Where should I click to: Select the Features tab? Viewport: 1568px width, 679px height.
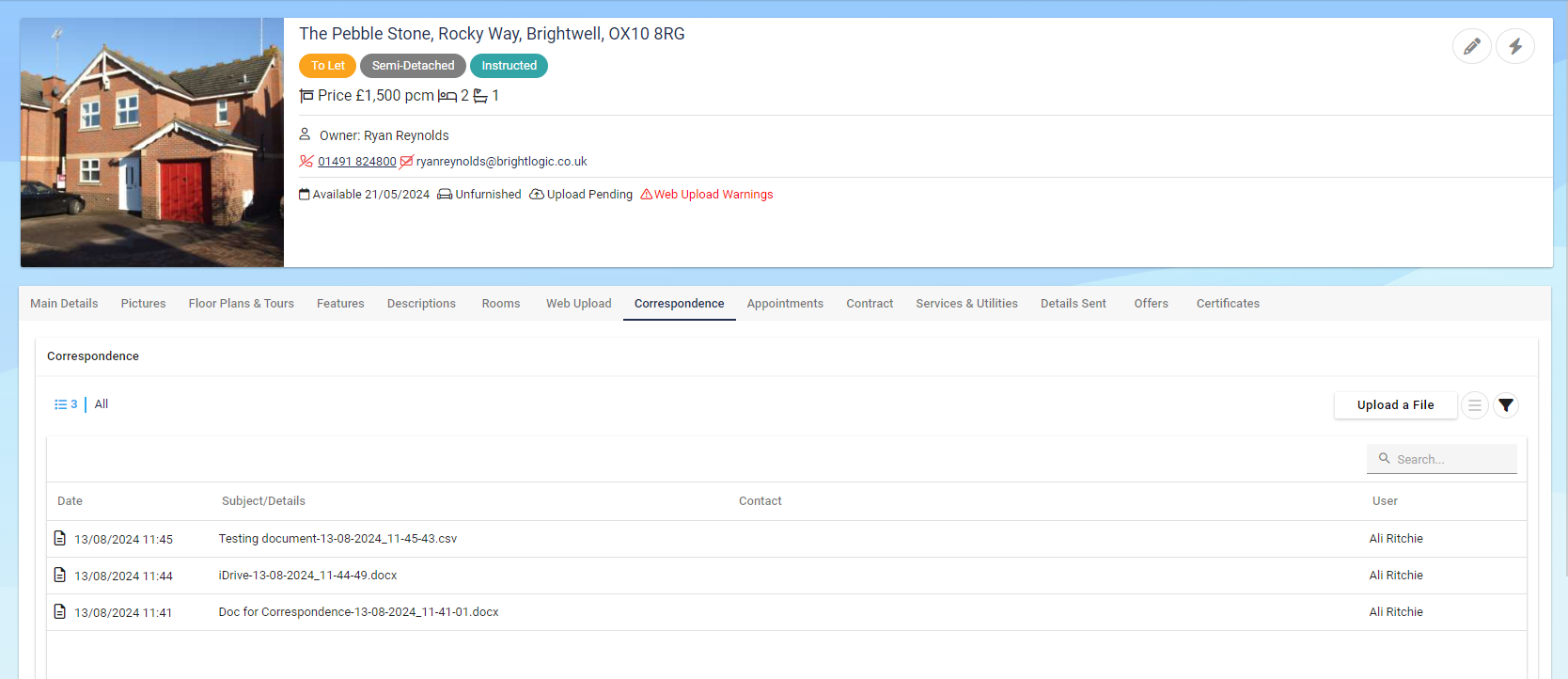pos(340,304)
